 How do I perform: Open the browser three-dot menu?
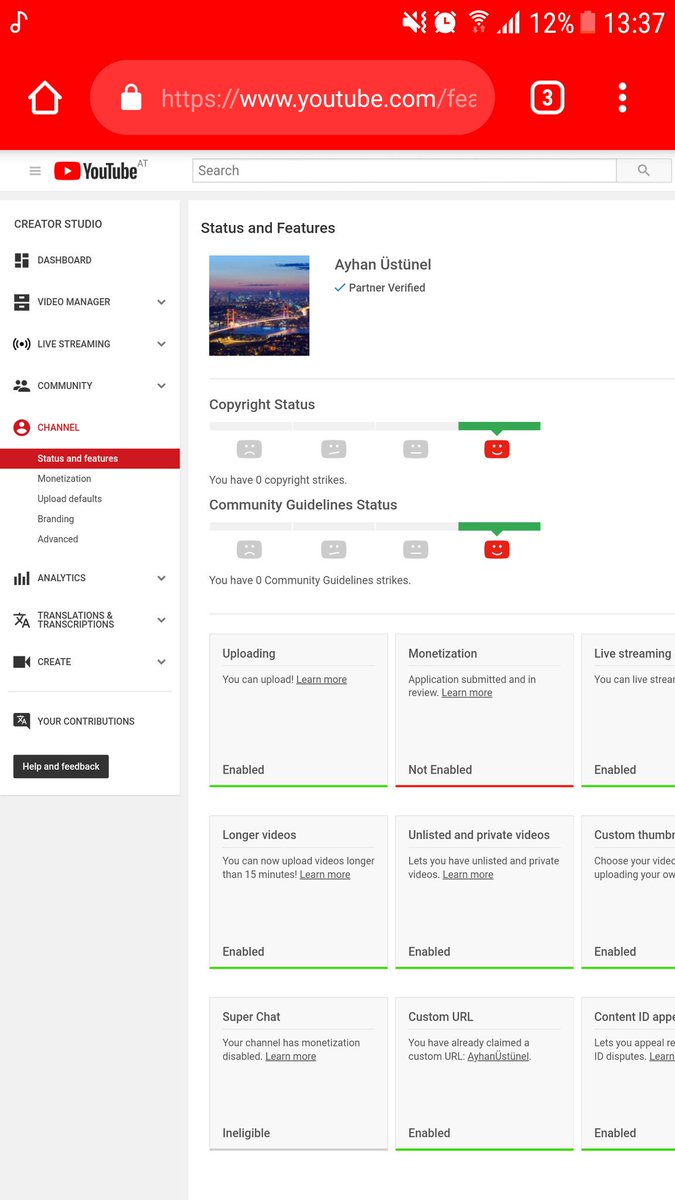tap(622, 98)
